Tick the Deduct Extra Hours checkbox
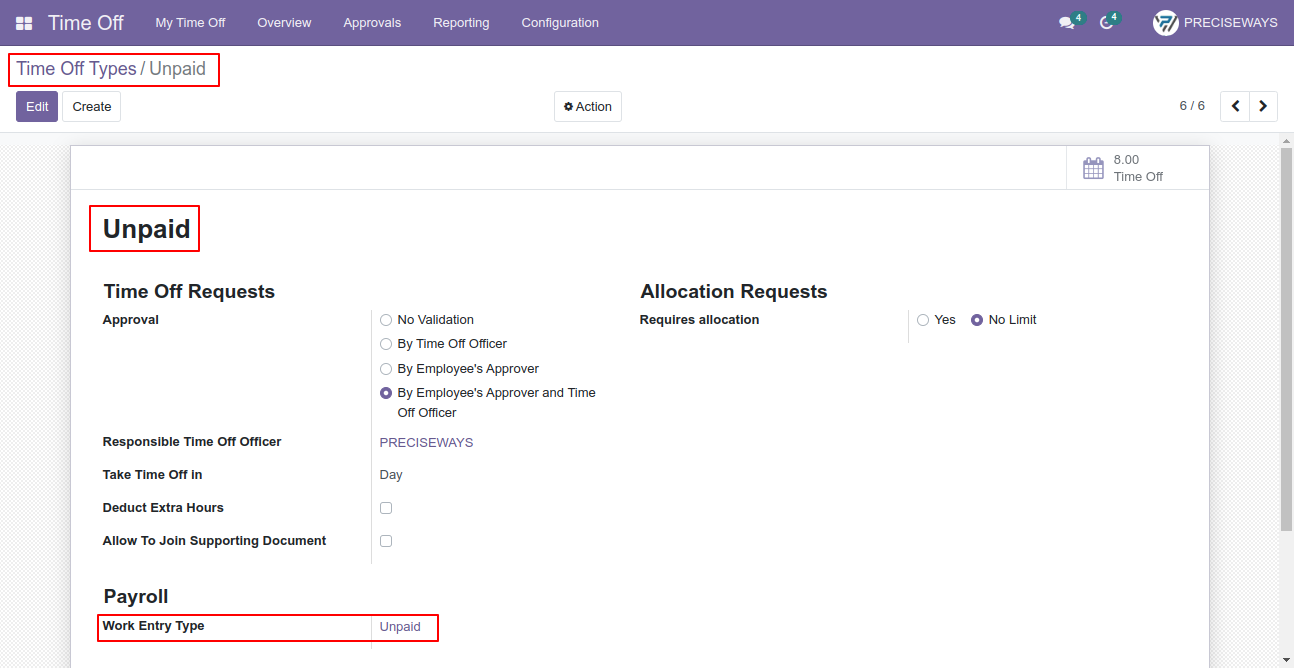1294x668 pixels. (x=386, y=508)
